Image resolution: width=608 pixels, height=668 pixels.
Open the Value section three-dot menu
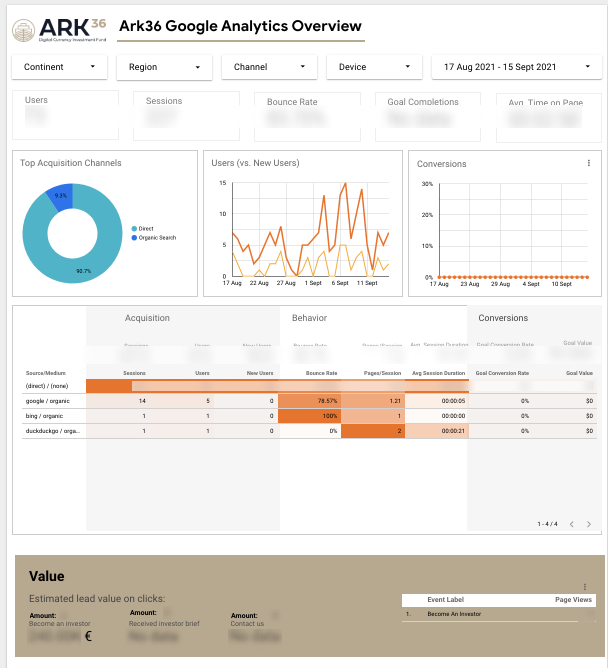[x=585, y=587]
